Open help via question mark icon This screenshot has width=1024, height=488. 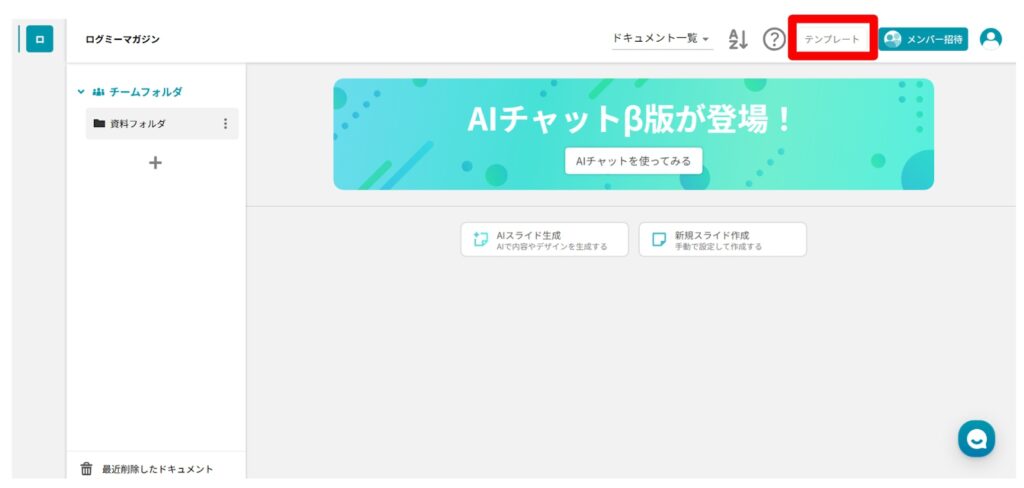[x=774, y=39]
